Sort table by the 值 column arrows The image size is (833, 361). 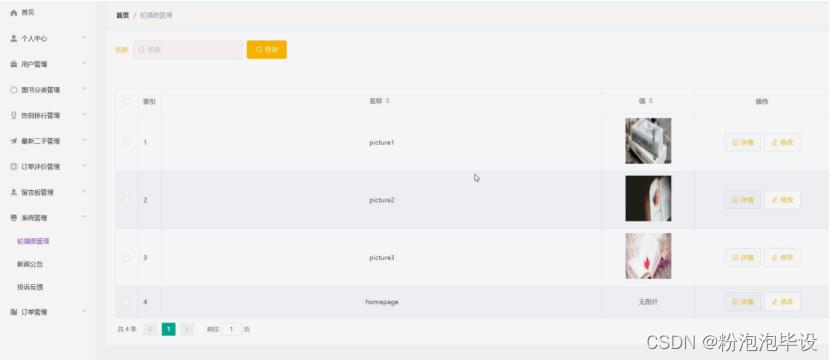651,101
